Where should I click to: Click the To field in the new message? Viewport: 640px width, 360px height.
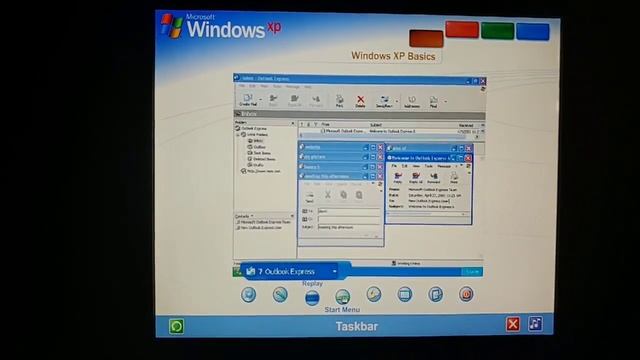click(349, 211)
